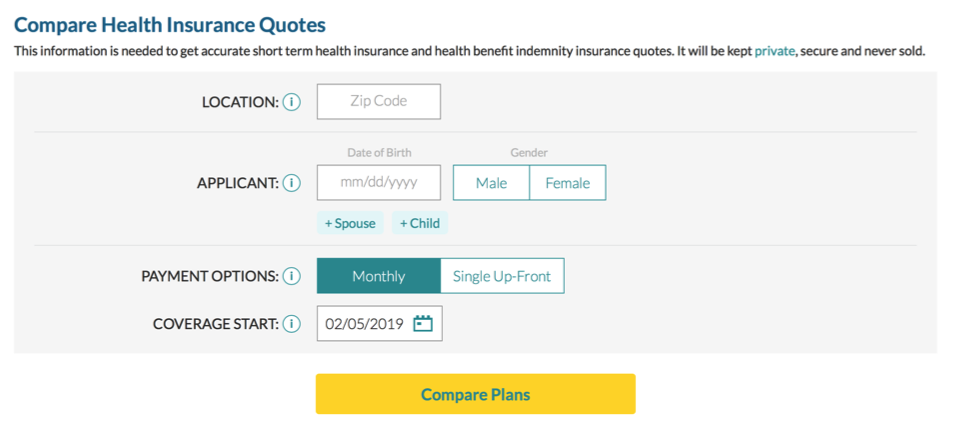The image size is (976, 442).
Task: Click the PAYMENT OPTIONS label text
Action: (x=210, y=276)
